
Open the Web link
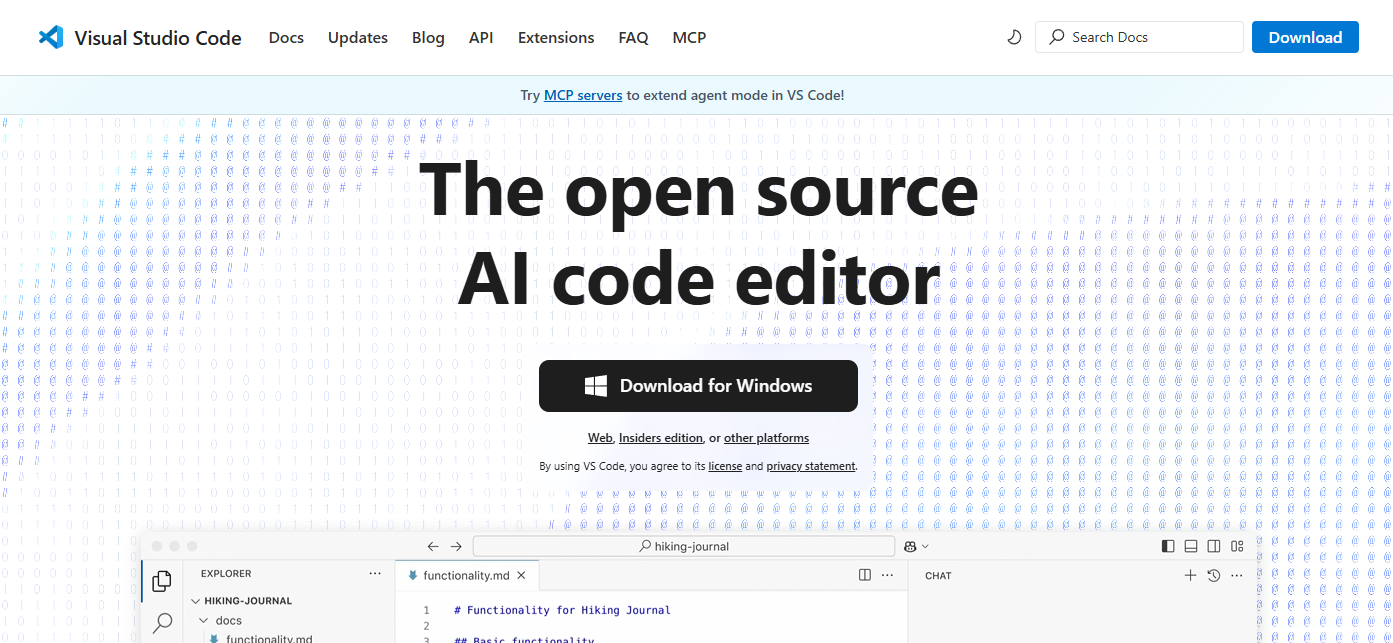pyautogui.click(x=600, y=438)
